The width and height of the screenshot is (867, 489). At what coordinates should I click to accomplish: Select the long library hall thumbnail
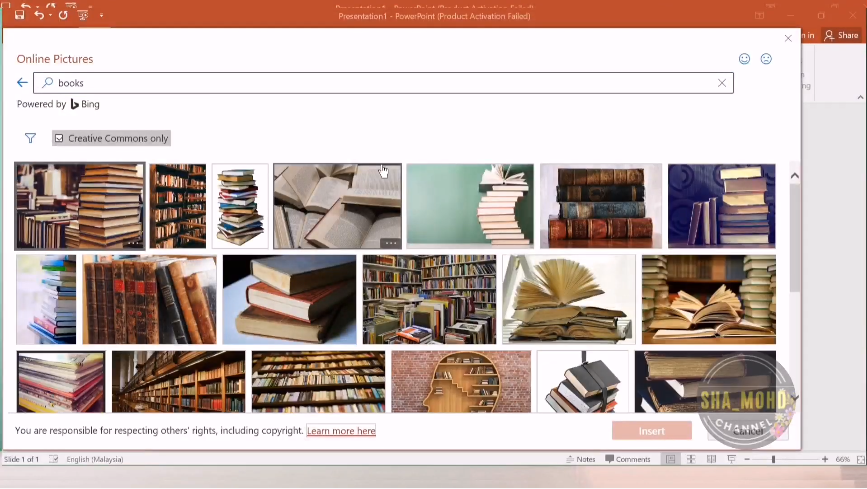coord(179,382)
